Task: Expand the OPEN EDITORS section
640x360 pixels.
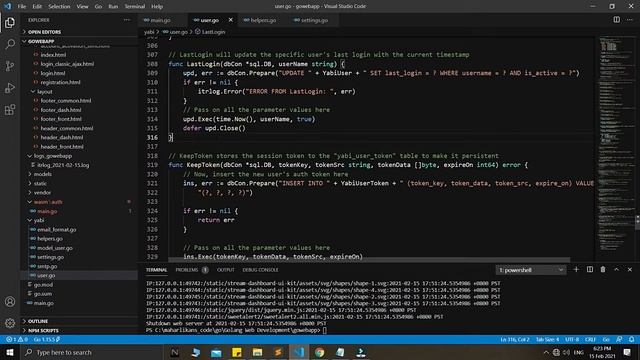Action: click(79, 32)
